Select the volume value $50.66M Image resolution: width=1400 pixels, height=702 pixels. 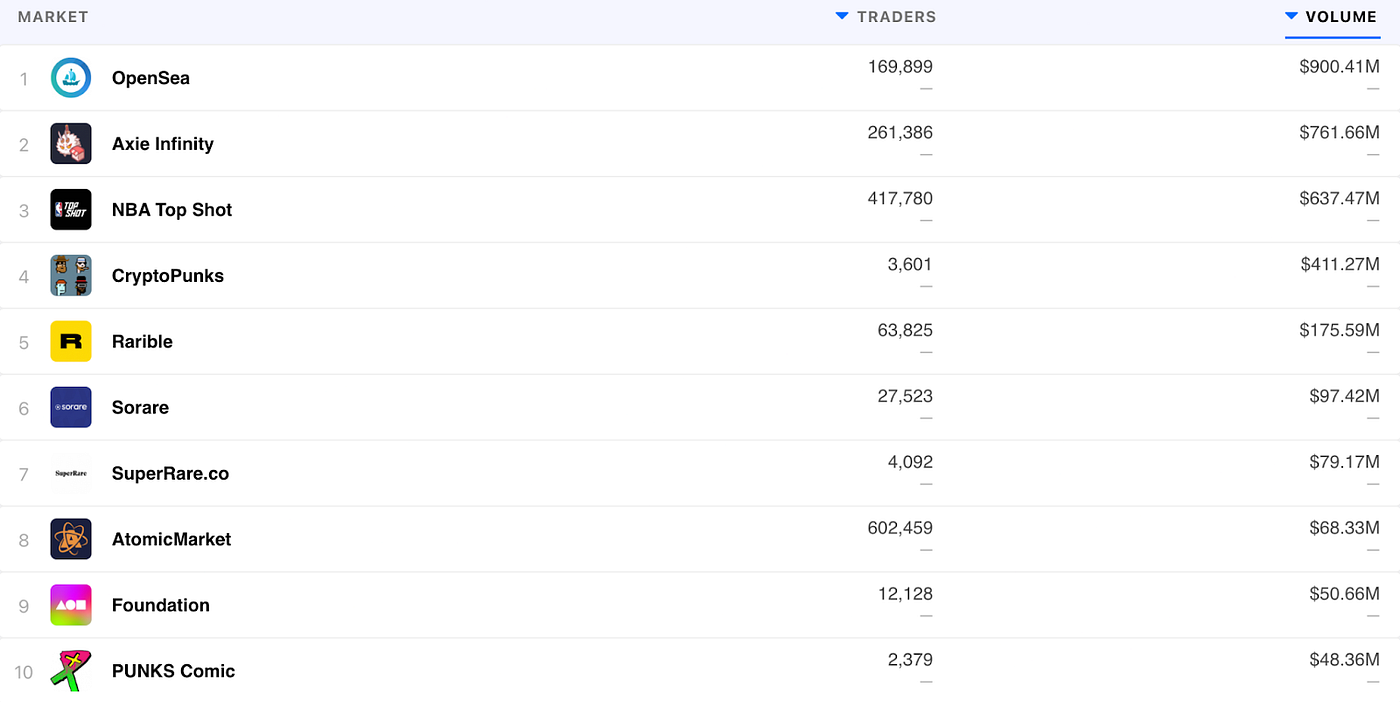point(1345,595)
